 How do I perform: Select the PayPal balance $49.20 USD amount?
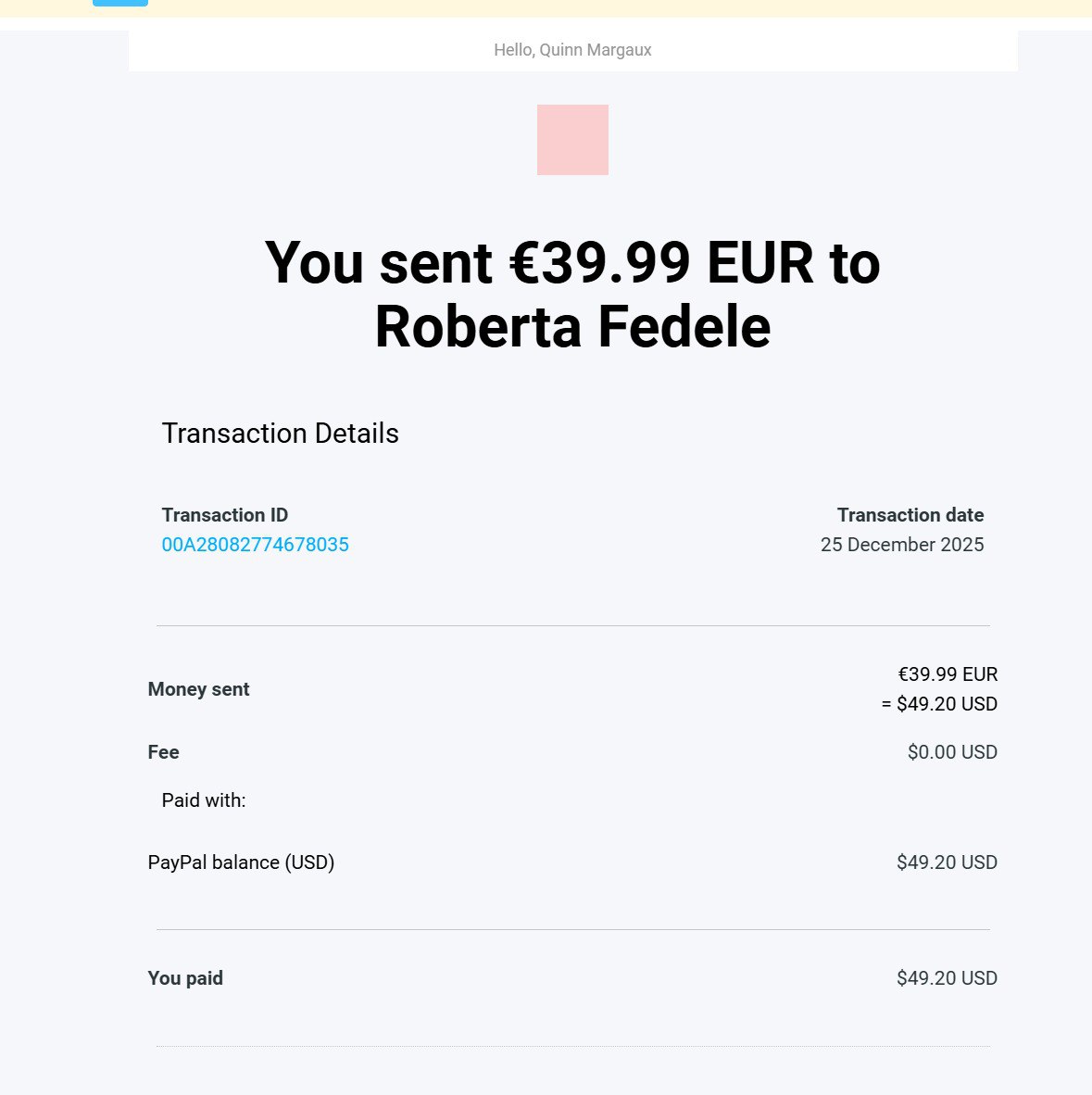(x=947, y=862)
